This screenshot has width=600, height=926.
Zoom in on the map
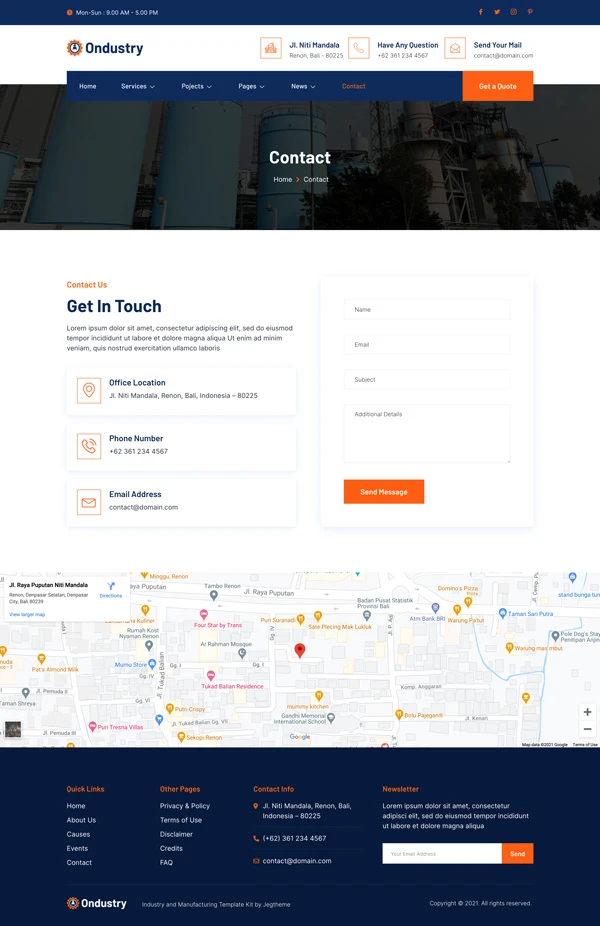(x=587, y=712)
